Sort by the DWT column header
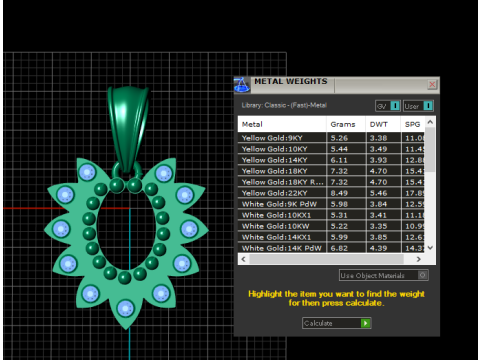This screenshot has height=360, width=480. tap(383, 124)
